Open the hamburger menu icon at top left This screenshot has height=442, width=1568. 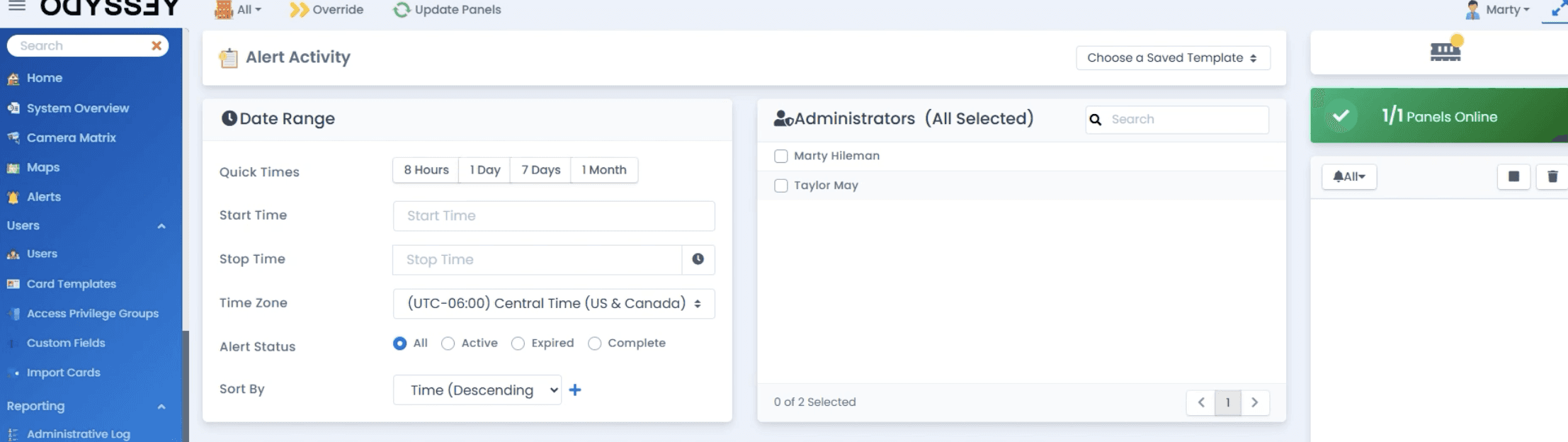(16, 6)
